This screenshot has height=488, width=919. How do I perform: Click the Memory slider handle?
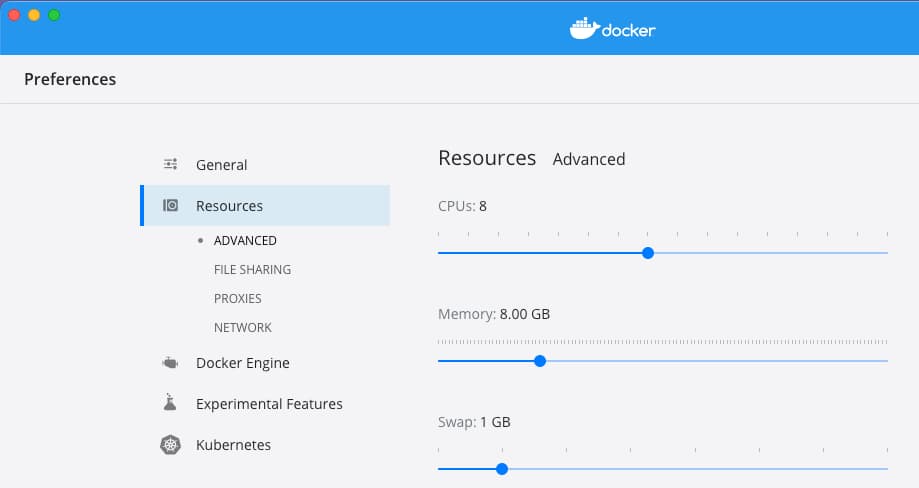tap(540, 361)
